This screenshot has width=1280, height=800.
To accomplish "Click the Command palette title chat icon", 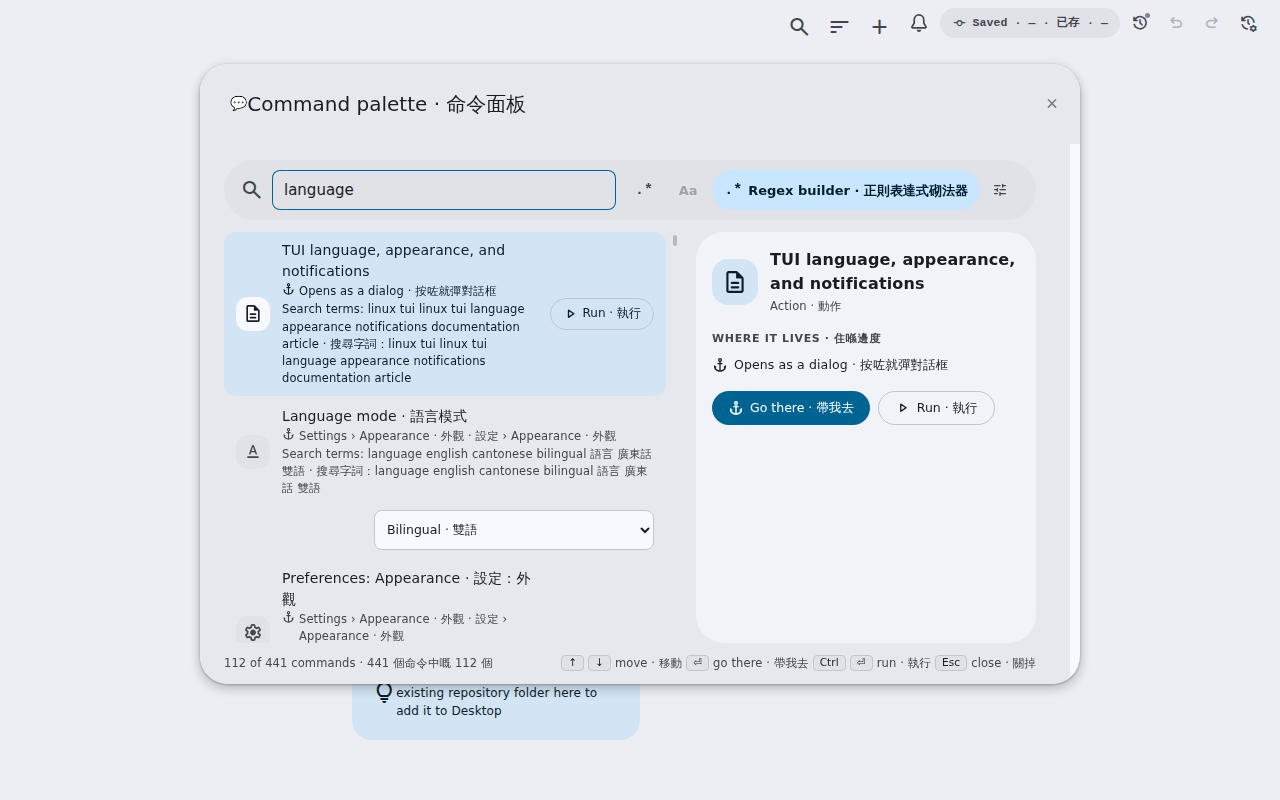I will pos(238,104).
